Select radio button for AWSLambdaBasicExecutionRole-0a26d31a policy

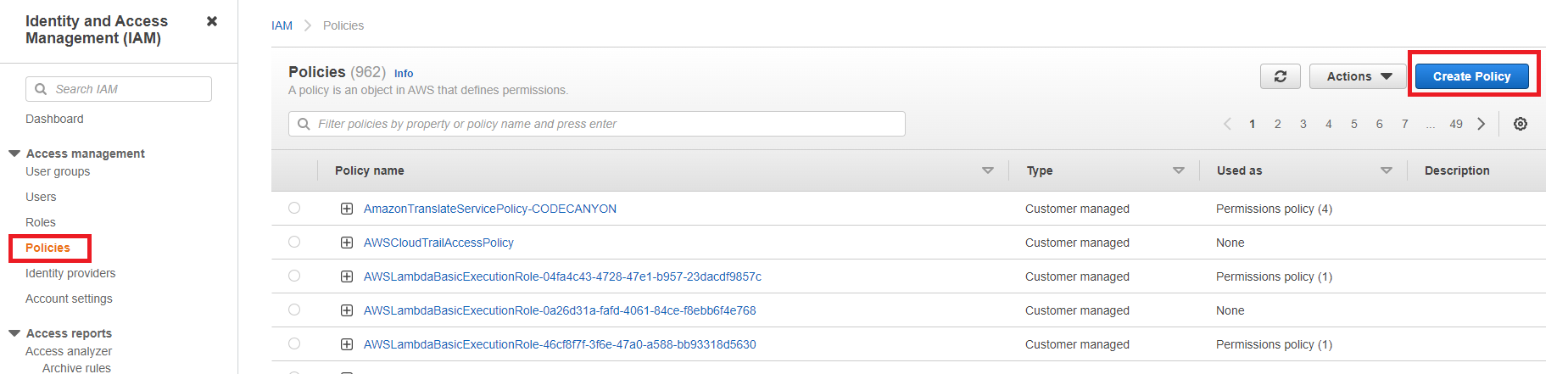pos(294,310)
